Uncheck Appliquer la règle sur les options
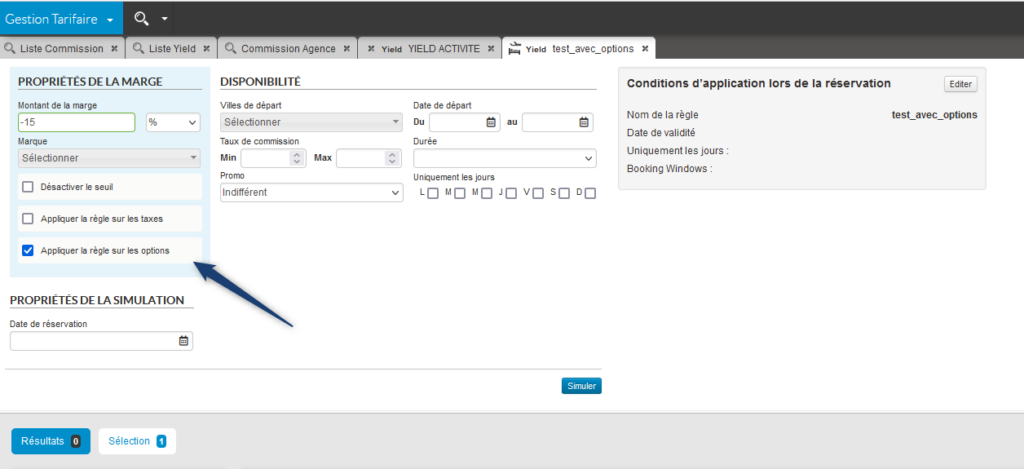 [x=28, y=250]
